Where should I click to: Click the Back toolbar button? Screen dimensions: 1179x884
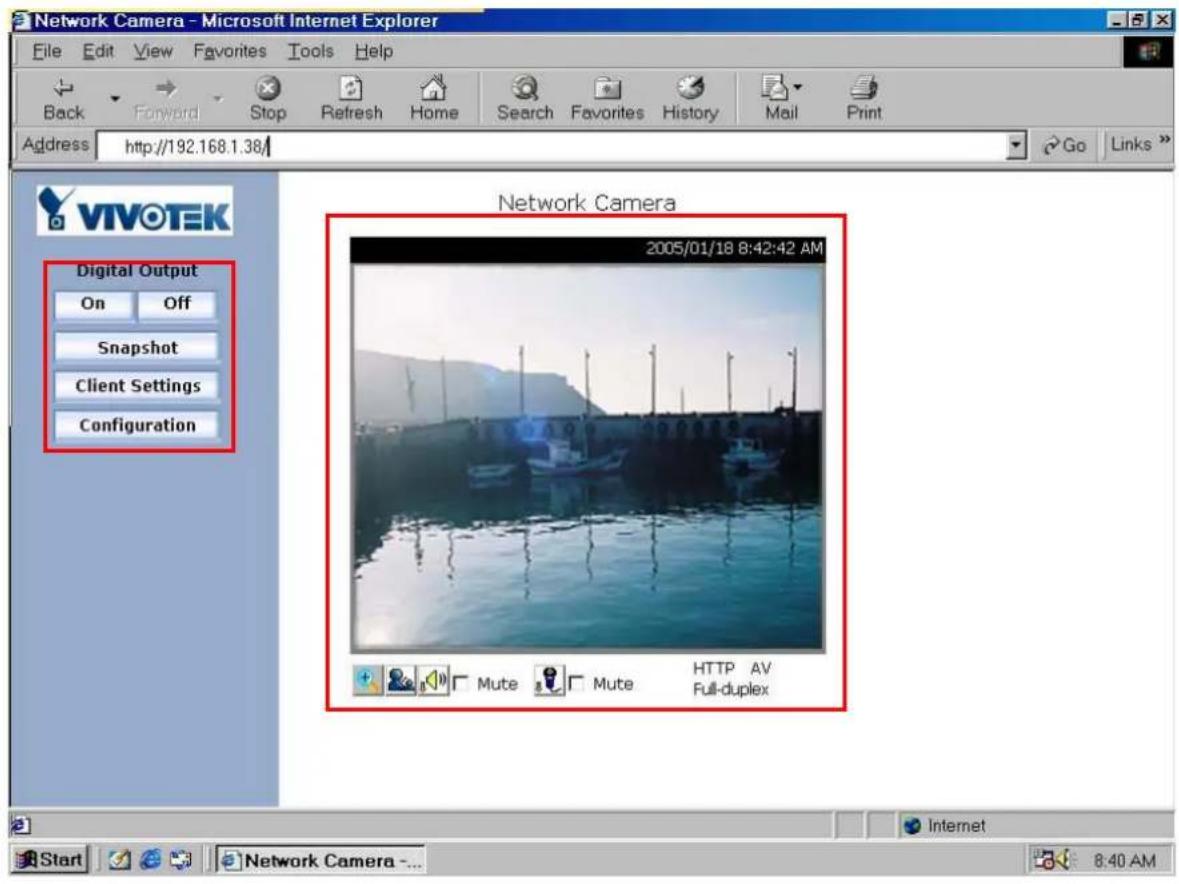63,99
